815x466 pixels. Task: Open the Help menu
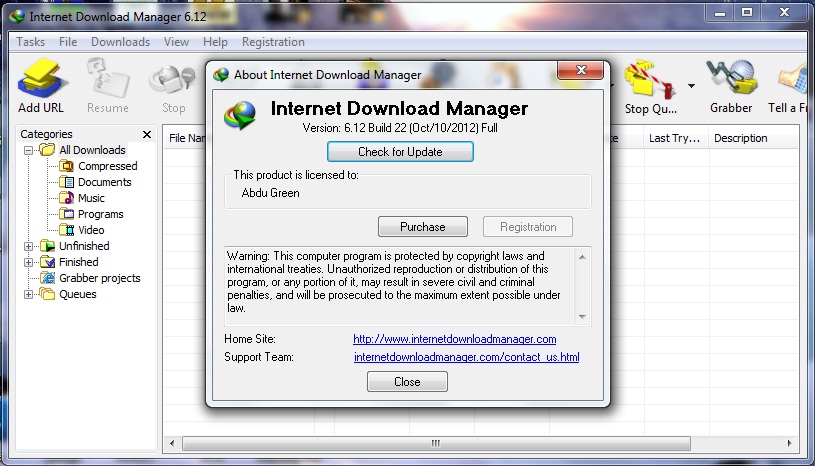[215, 42]
